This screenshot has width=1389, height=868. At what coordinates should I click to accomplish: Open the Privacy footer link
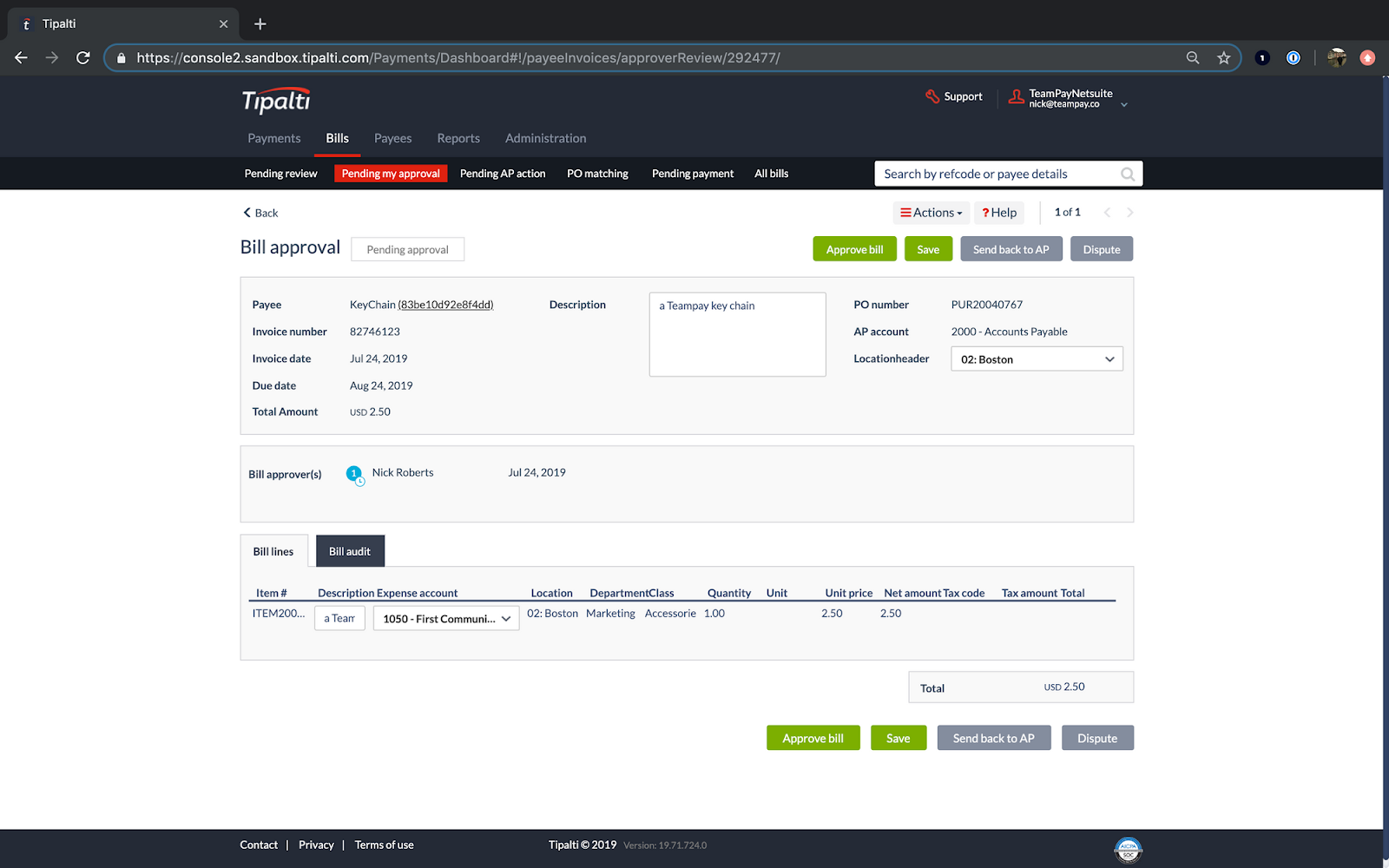[316, 845]
